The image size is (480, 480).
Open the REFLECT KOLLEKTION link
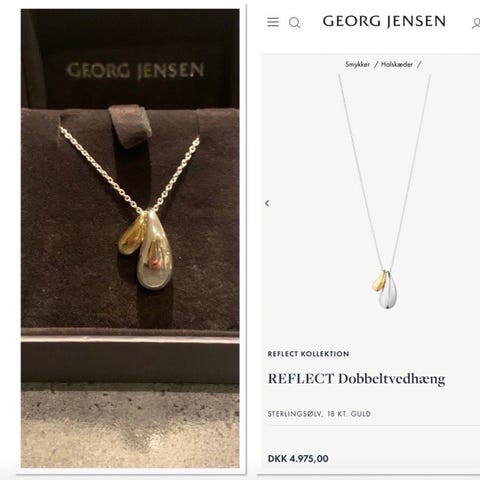[308, 354]
